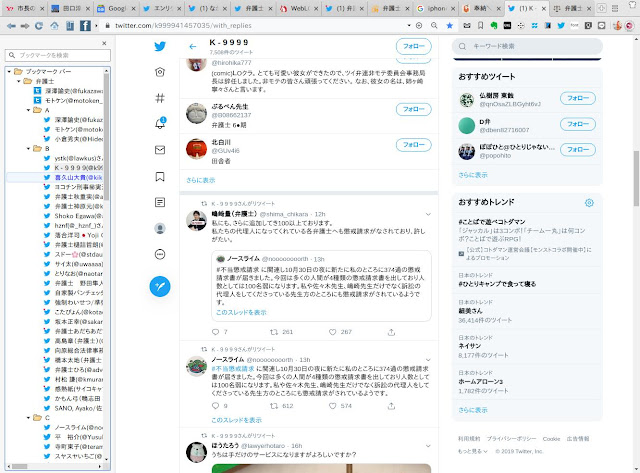Viewport: 640px width, 473px height.
Task: Open Twitter lists icon
Action: (x=160, y=202)
